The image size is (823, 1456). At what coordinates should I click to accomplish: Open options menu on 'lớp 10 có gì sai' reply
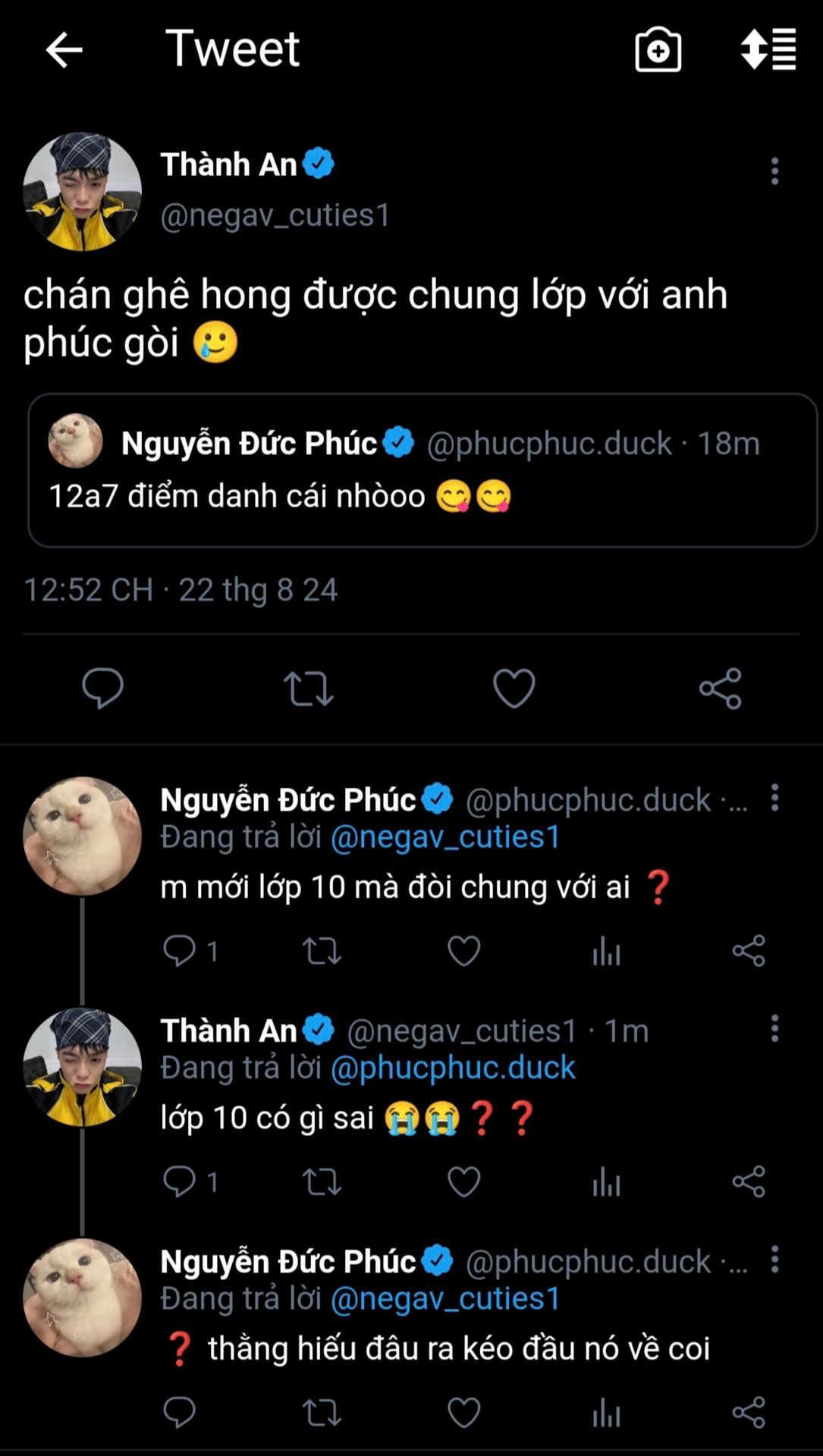pyautogui.click(x=774, y=1029)
